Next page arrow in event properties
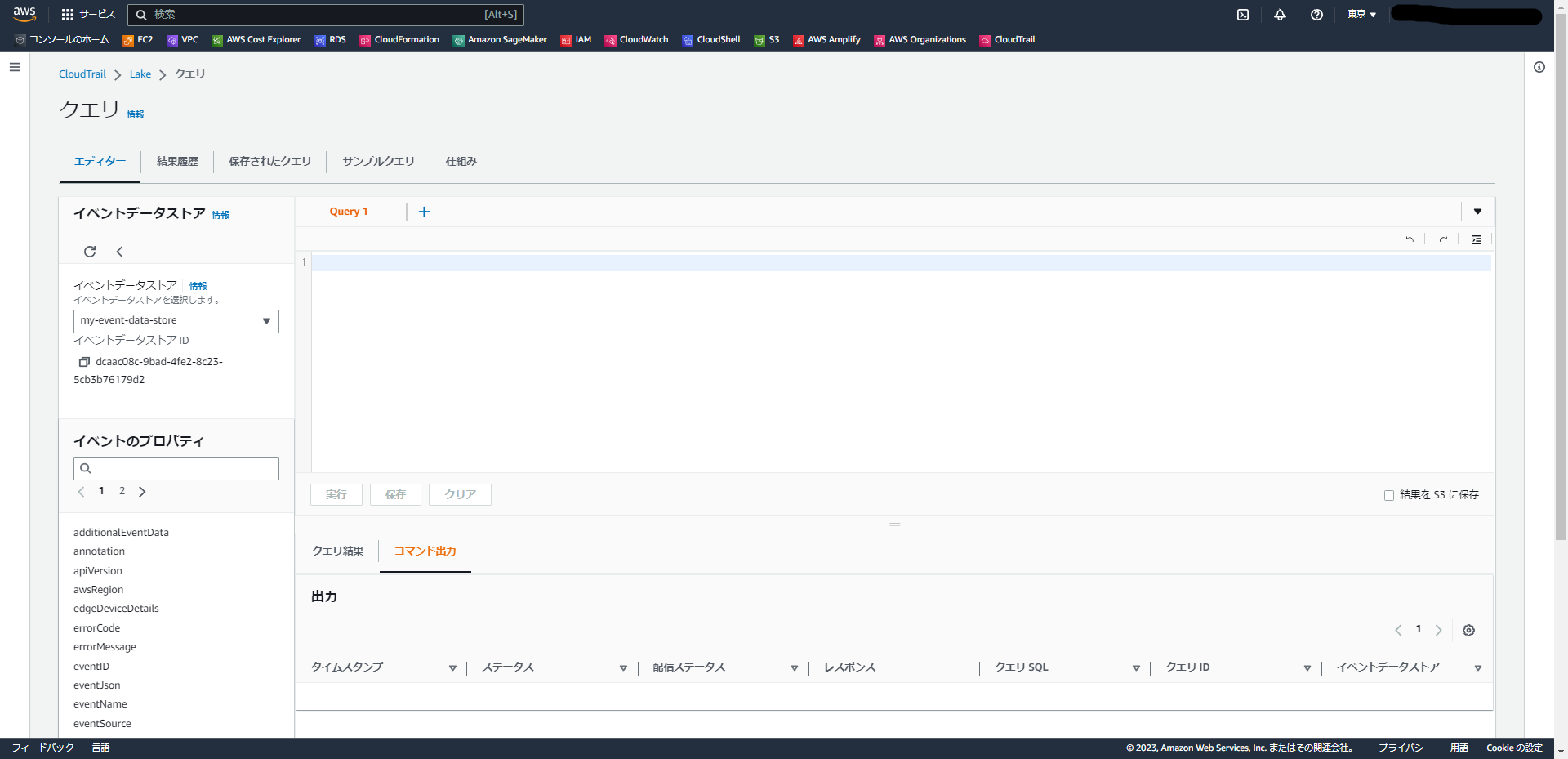 tap(142, 492)
